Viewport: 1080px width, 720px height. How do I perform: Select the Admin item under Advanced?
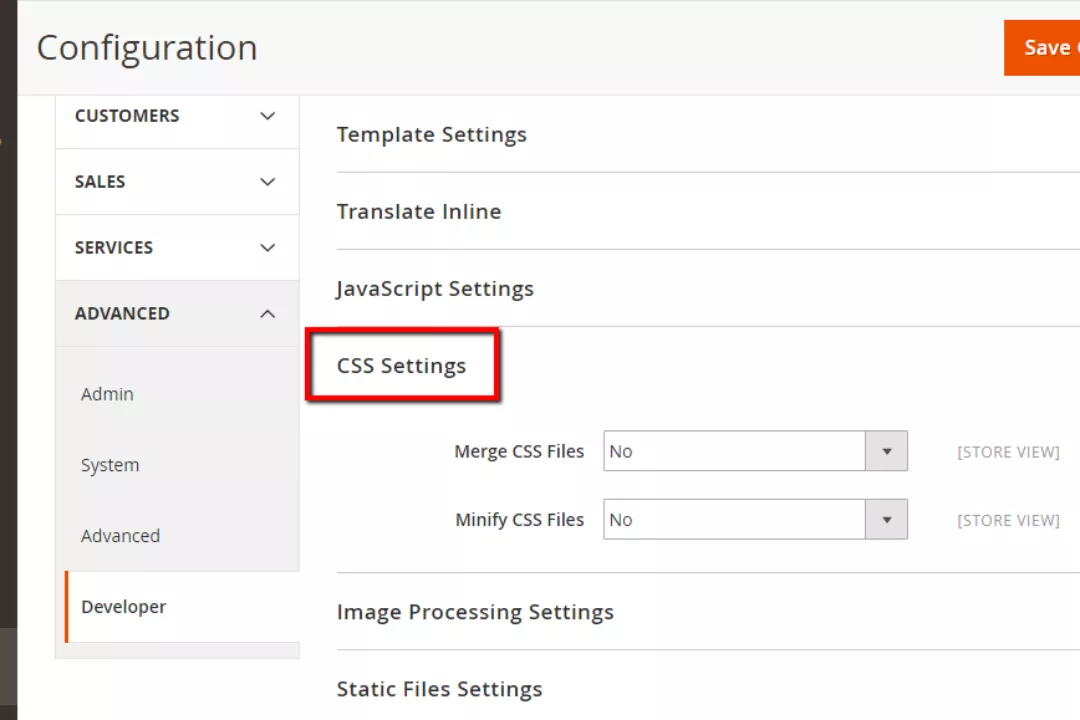pos(107,394)
